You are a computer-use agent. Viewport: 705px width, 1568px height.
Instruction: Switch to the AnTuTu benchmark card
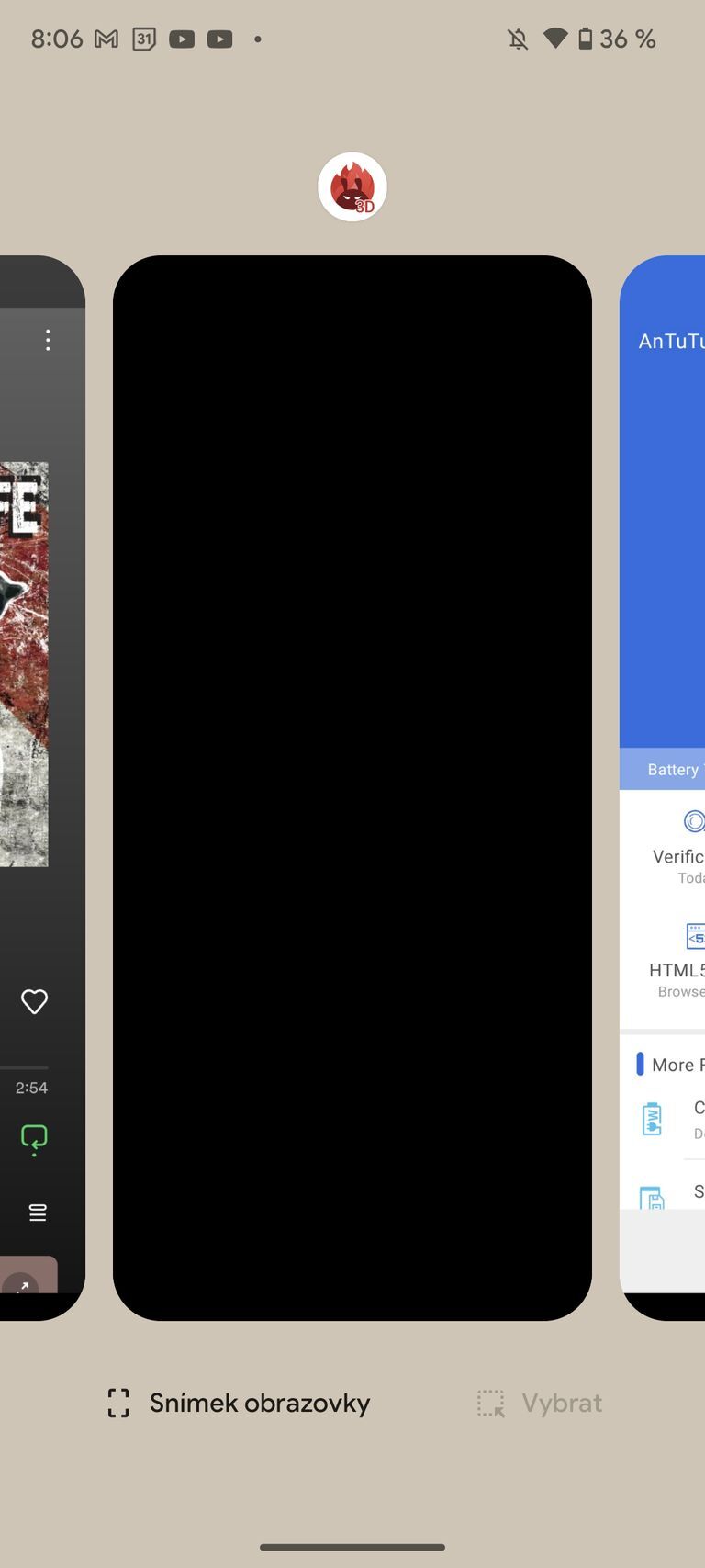663,788
